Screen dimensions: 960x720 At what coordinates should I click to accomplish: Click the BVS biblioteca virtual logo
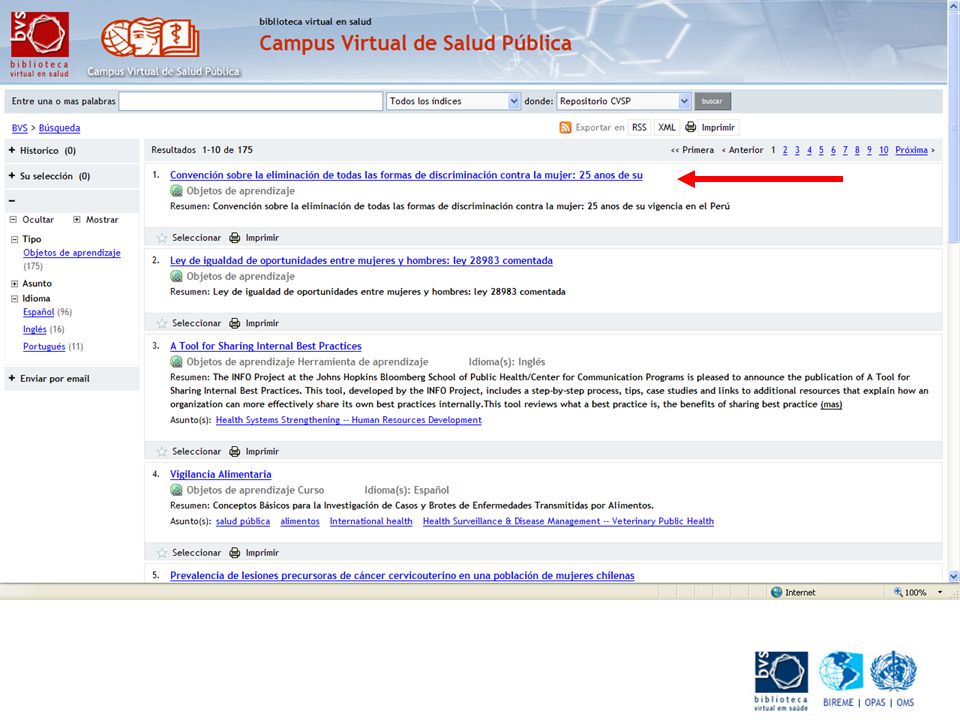pyautogui.click(x=39, y=44)
